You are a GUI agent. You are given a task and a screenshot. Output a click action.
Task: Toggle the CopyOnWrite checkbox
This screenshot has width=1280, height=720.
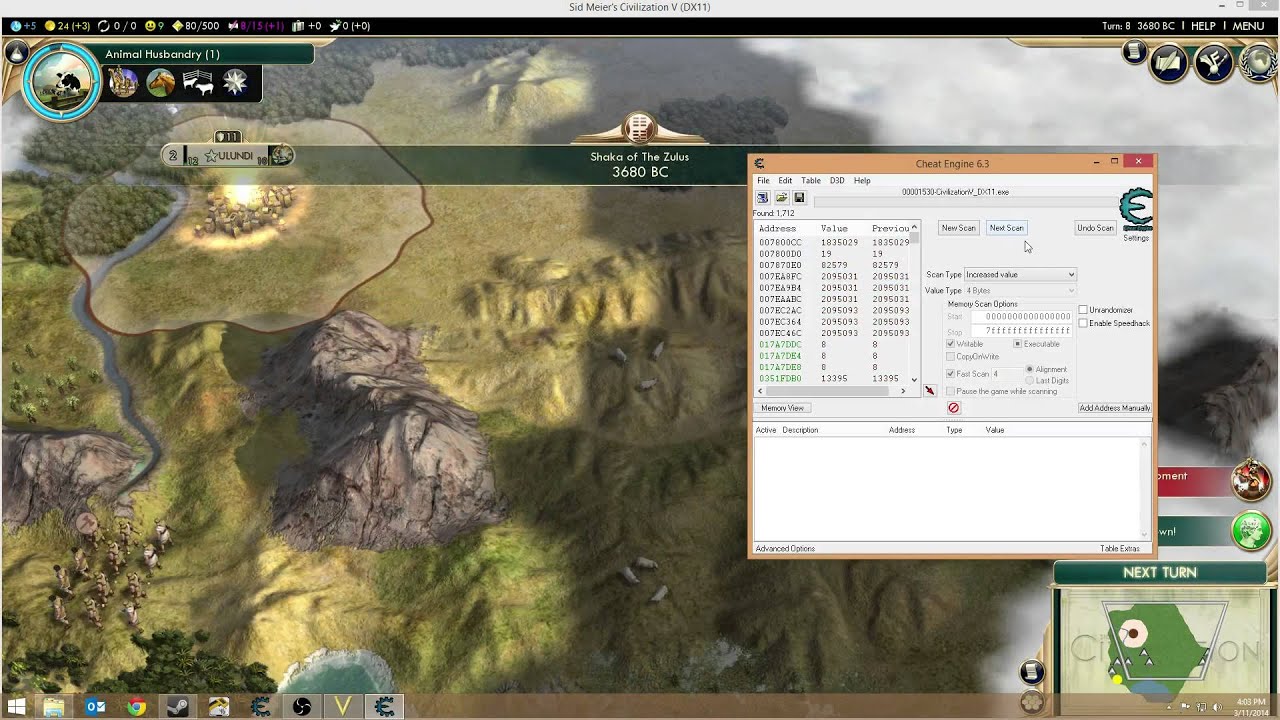coord(951,356)
